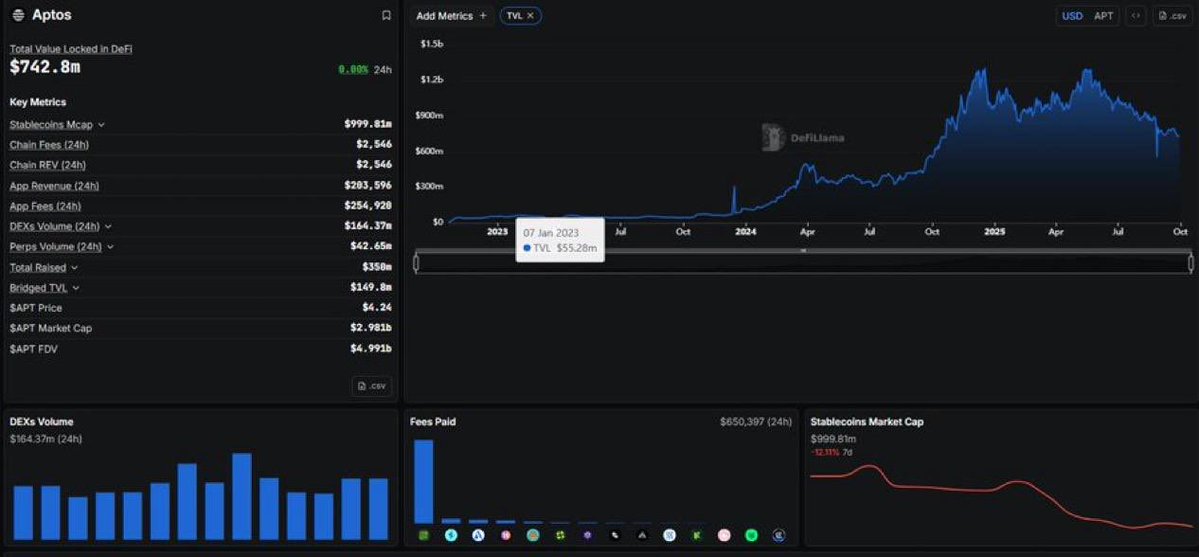The width and height of the screenshot is (1199, 557).
Task: Click the purple gear protocol icon under Fees Paid
Action: 588,536
